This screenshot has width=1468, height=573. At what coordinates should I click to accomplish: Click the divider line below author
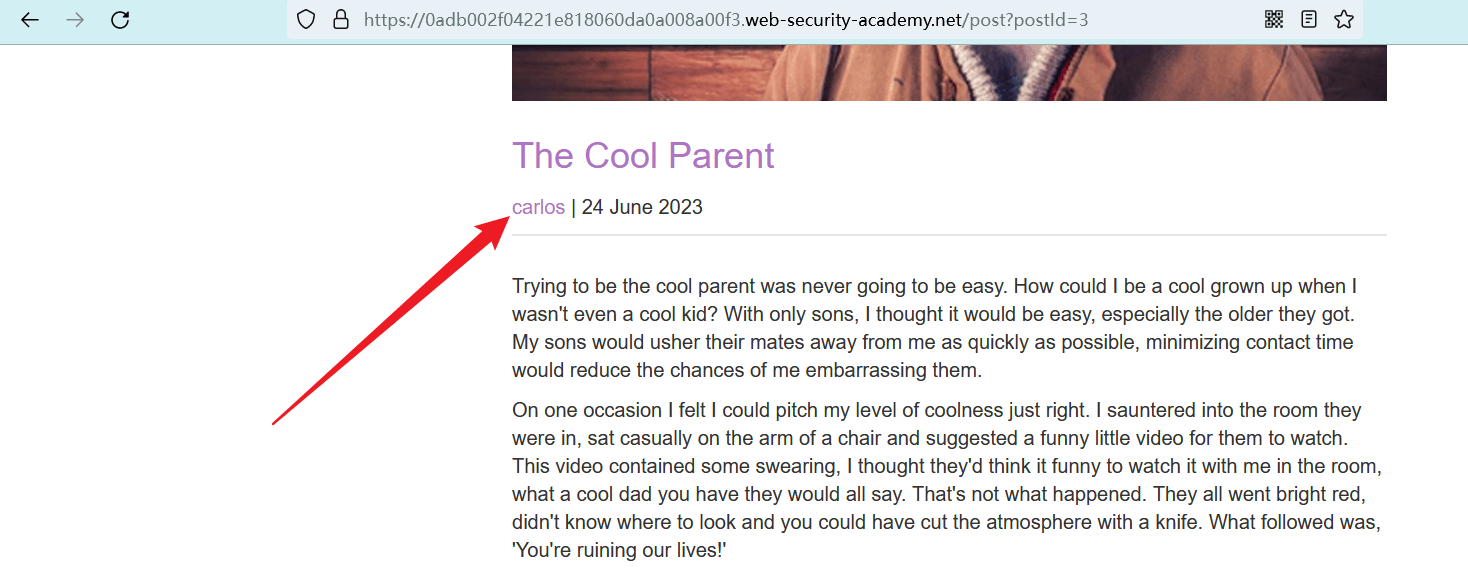point(949,235)
